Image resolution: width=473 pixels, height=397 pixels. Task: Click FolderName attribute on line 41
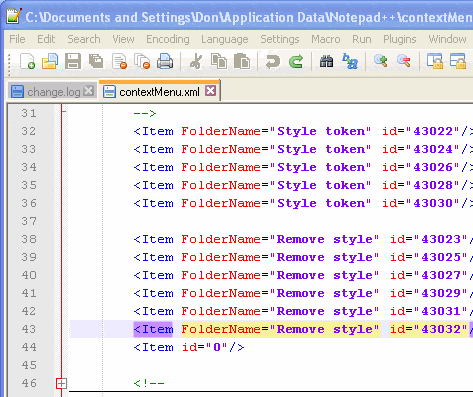pos(221,293)
